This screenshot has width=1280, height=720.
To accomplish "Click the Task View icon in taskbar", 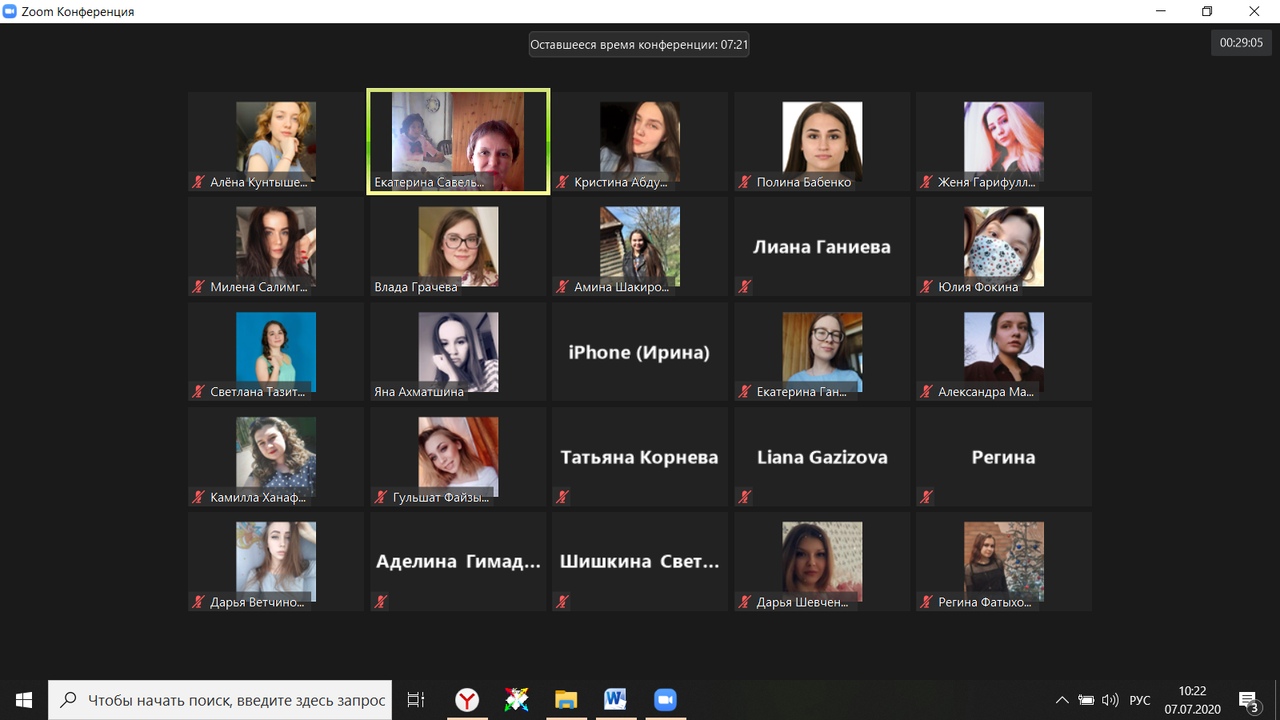I will 416,700.
